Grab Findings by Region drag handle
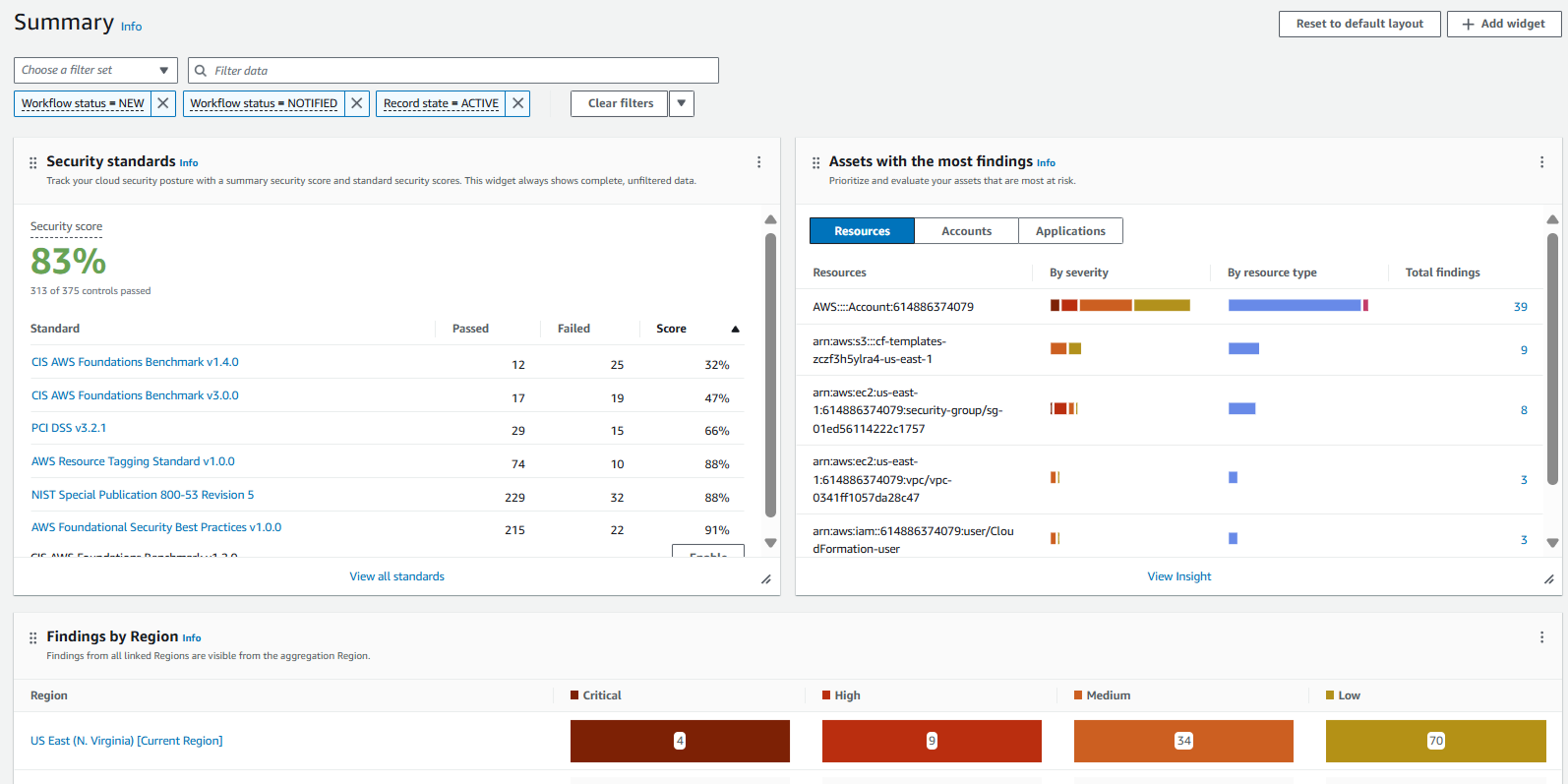 33,637
